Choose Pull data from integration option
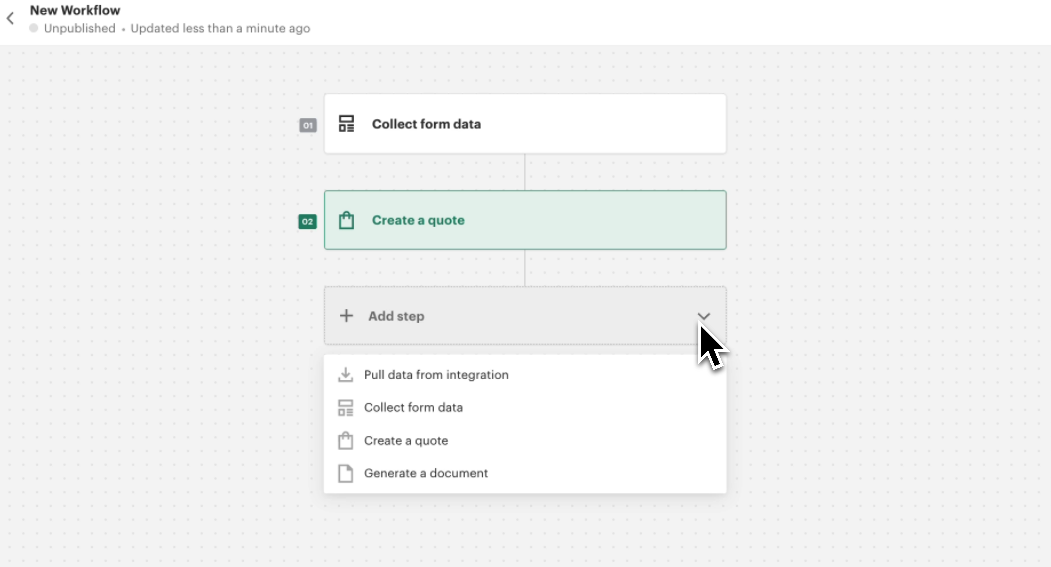Screen dimensions: 1051x567 click(525, 375)
